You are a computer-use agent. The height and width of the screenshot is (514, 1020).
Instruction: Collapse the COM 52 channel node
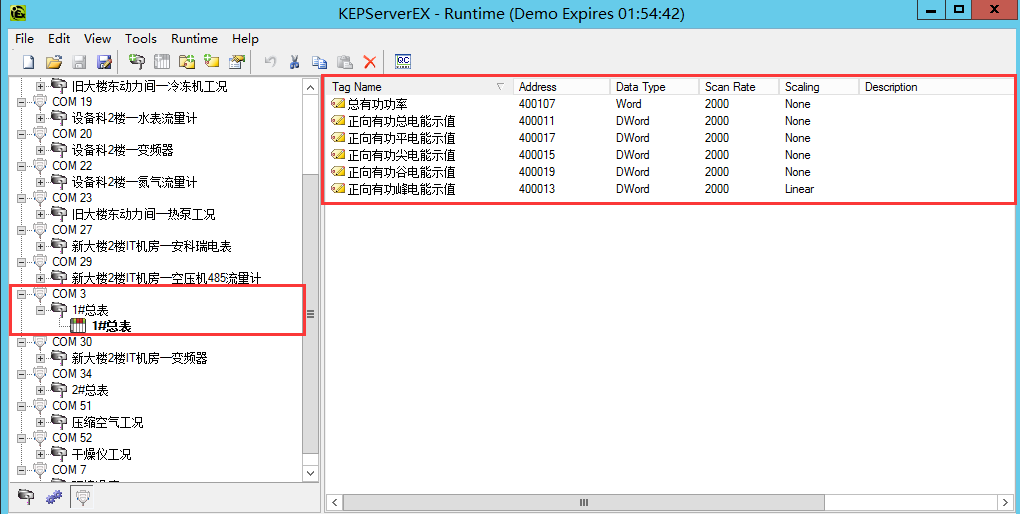click(x=21, y=438)
